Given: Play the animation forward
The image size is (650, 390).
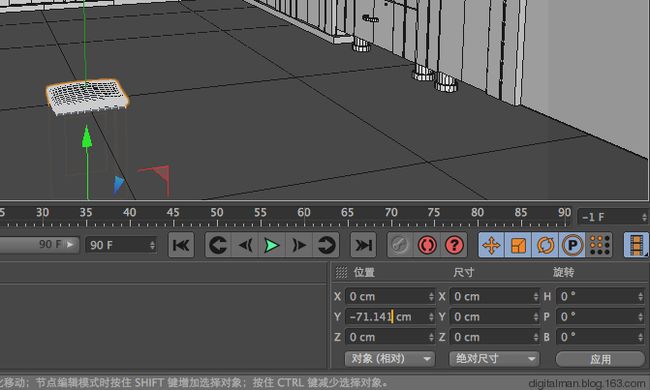Looking at the screenshot, I should point(272,245).
